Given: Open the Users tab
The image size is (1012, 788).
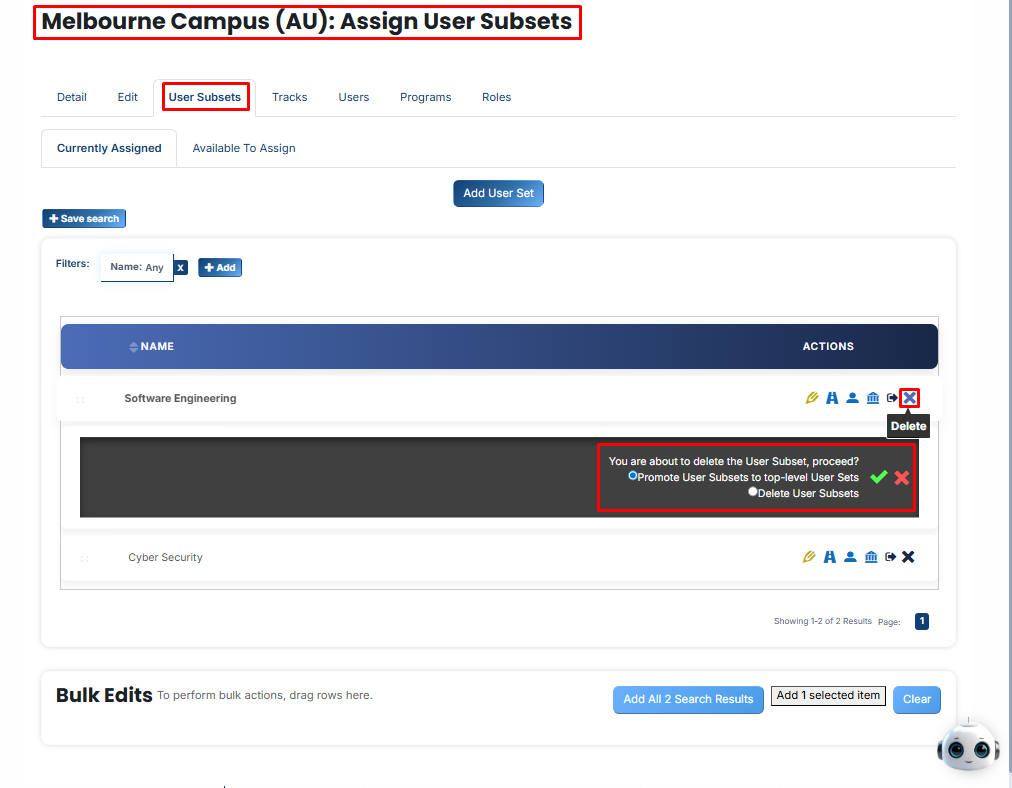Looking at the screenshot, I should coord(354,97).
